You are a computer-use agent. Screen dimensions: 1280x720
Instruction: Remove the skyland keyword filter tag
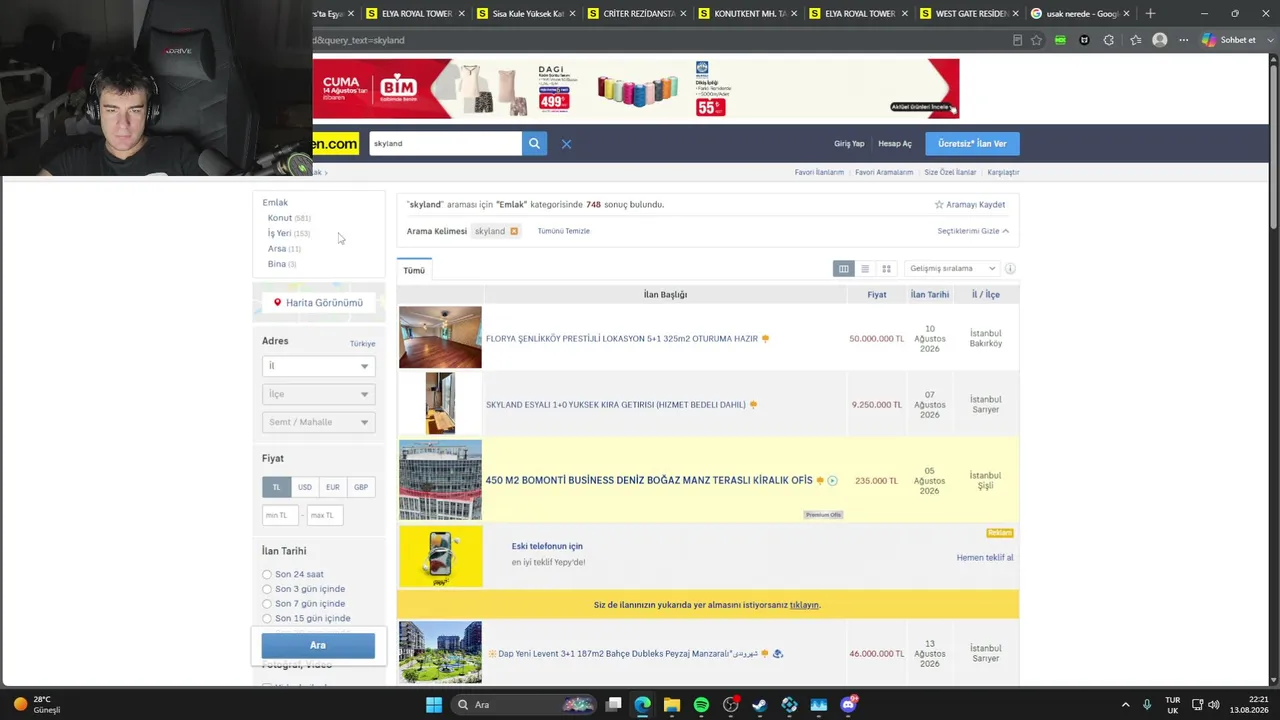514,231
